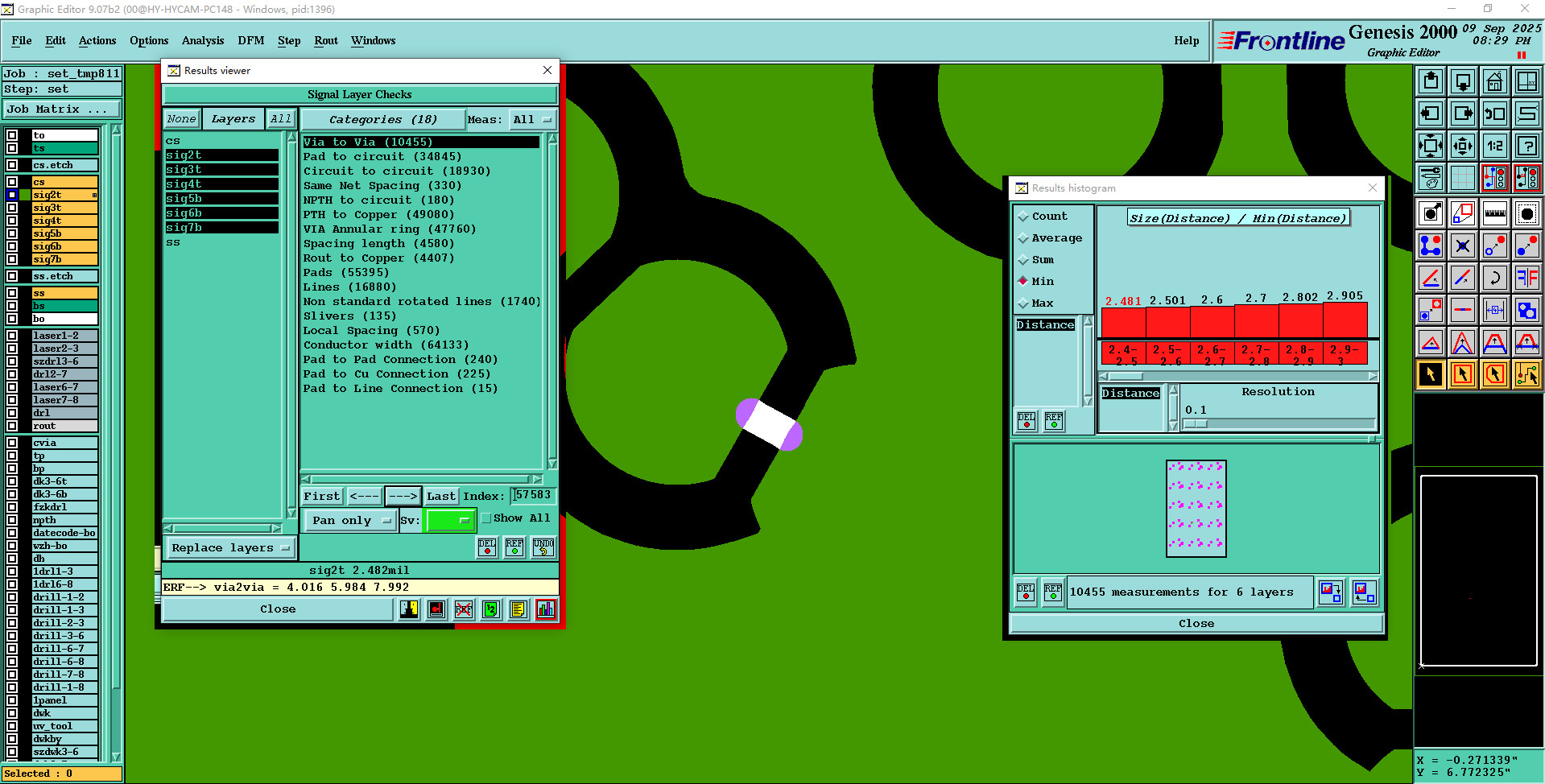Open the Sv green color dropdown
This screenshot has height=784, width=1545.
450,521
